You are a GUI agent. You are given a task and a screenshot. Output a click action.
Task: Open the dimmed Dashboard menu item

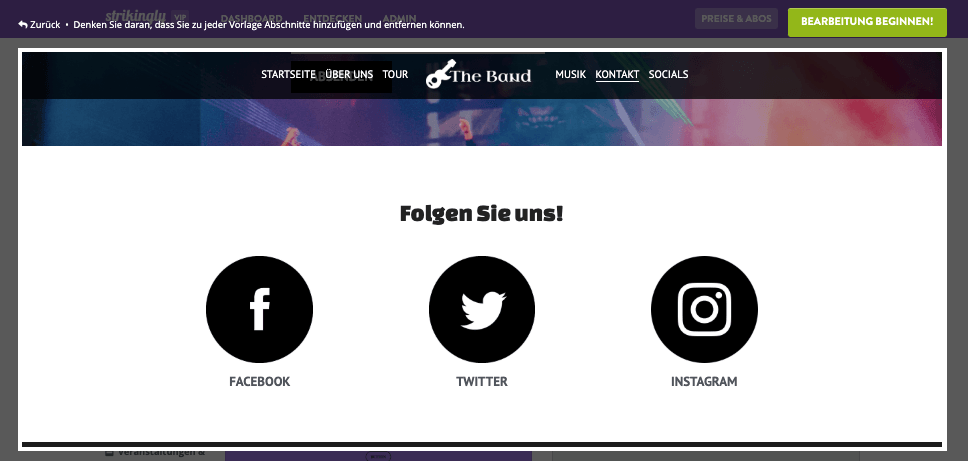tap(251, 19)
